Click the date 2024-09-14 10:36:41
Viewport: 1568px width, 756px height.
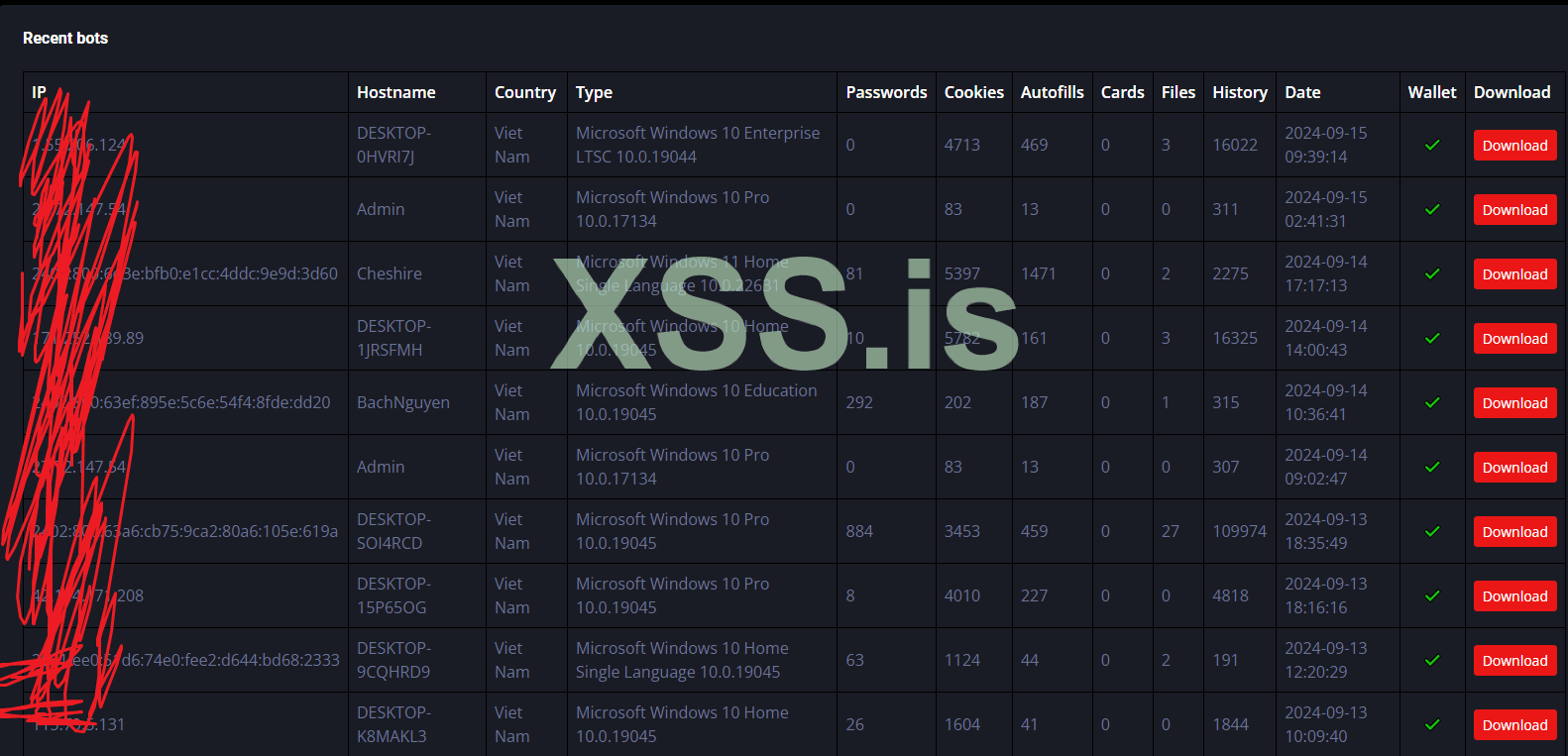pyautogui.click(x=1326, y=402)
